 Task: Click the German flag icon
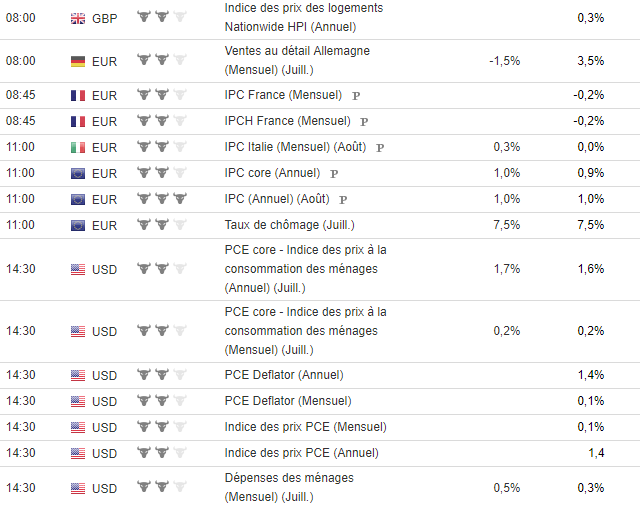coord(78,61)
